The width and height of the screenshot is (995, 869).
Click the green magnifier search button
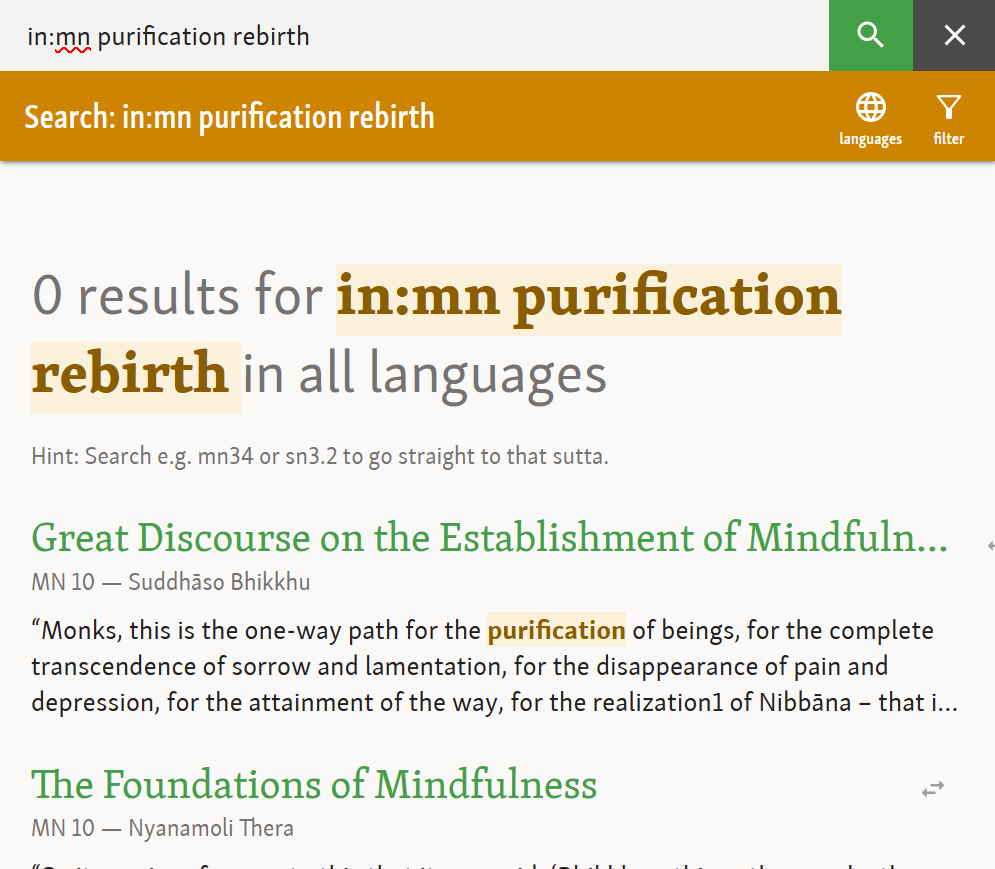click(x=871, y=36)
